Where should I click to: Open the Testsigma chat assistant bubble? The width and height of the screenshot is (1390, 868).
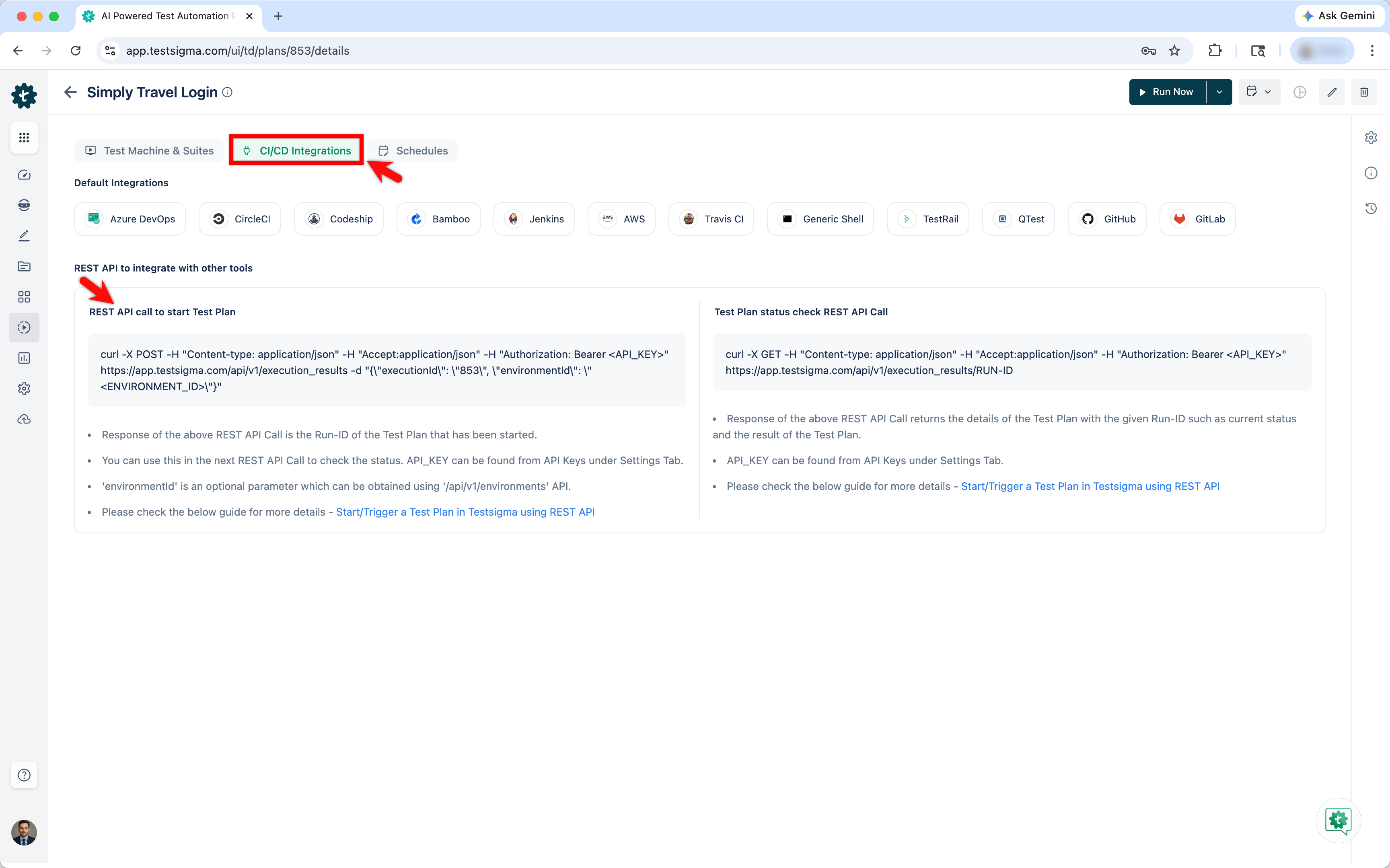pyautogui.click(x=1339, y=821)
